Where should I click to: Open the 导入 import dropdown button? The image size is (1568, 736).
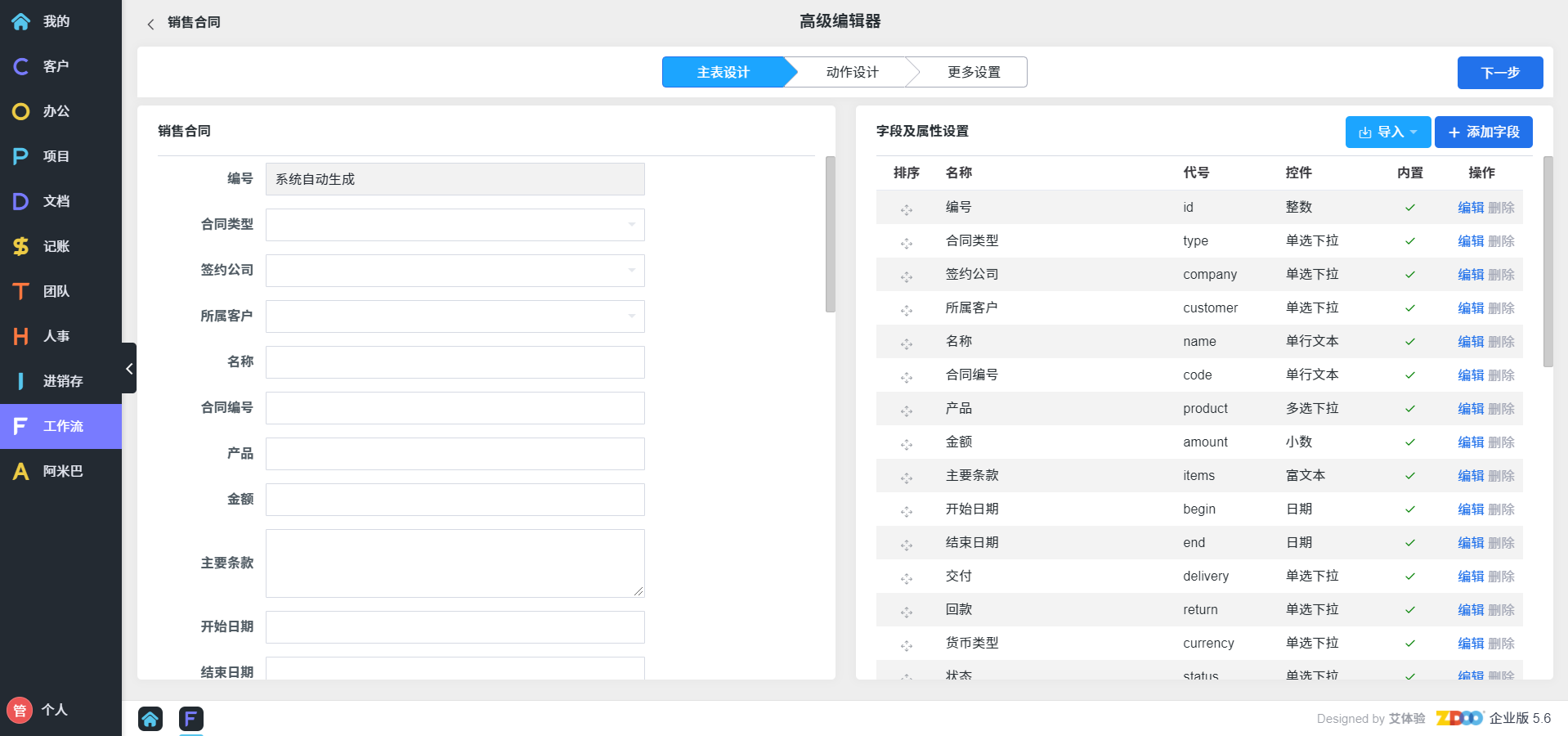coord(1387,132)
